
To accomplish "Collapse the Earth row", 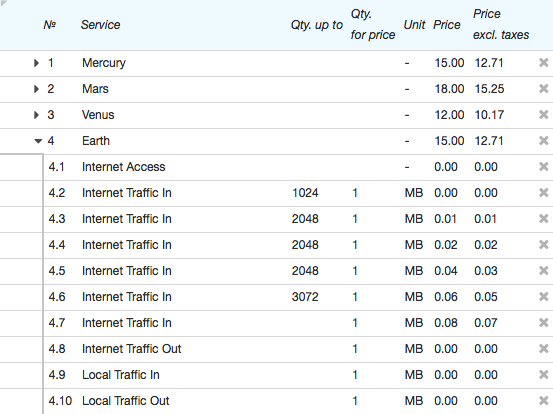I will 38,141.
